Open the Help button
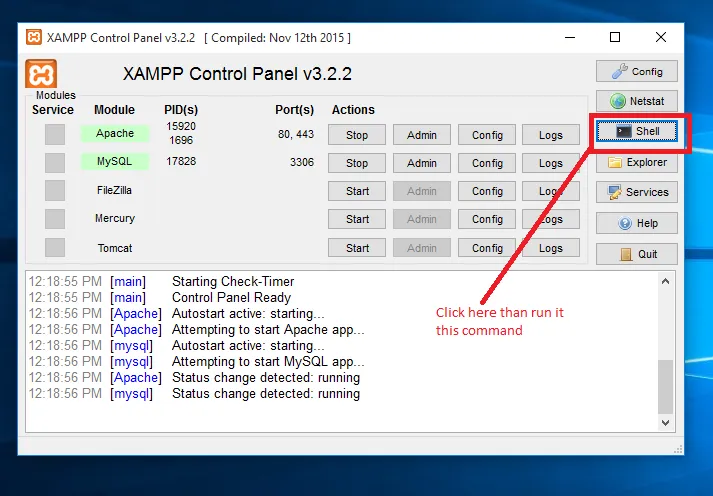 (637, 223)
